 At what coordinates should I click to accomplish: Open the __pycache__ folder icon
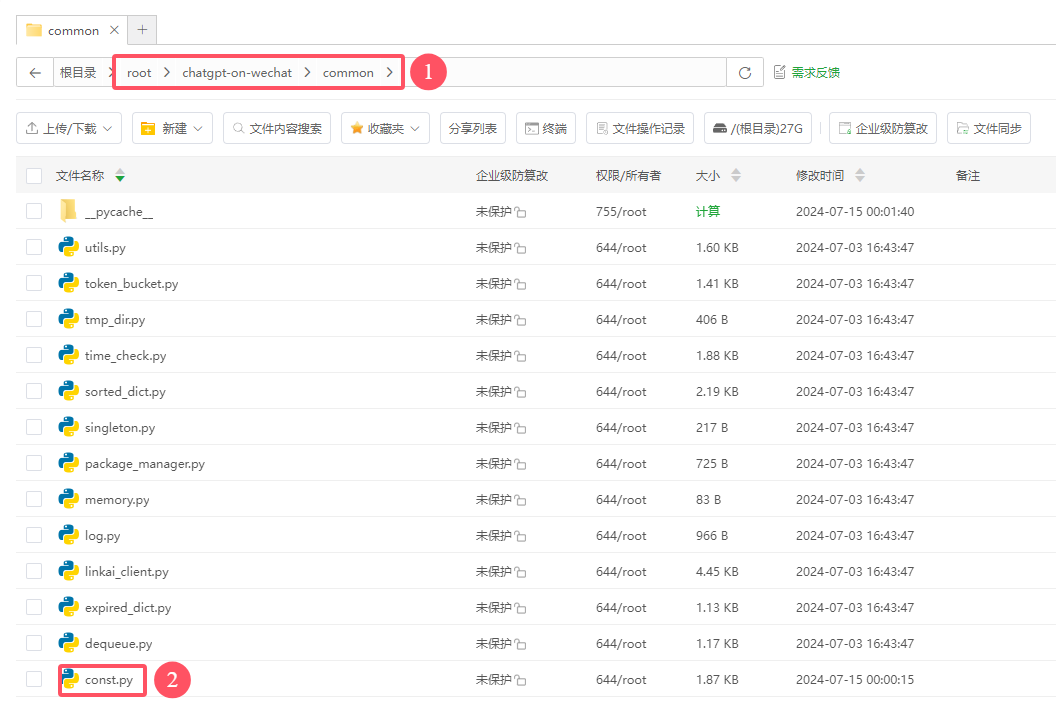point(69,211)
